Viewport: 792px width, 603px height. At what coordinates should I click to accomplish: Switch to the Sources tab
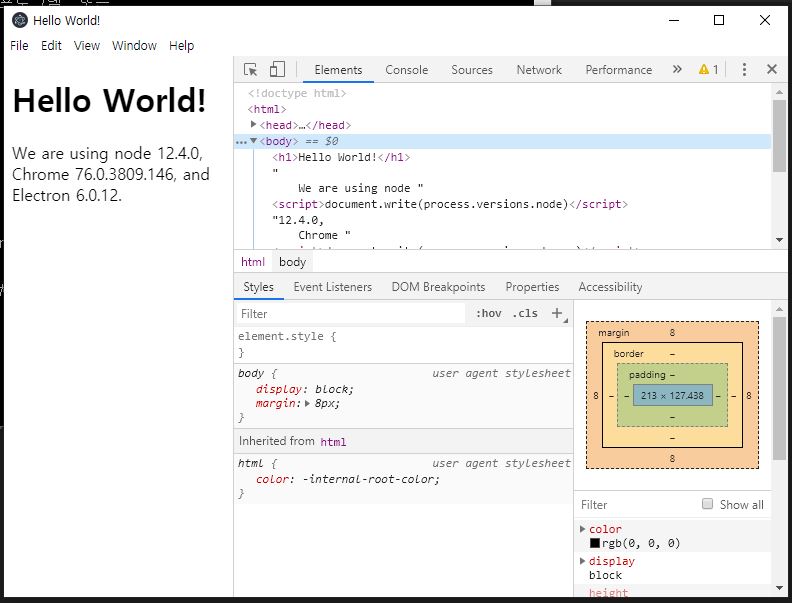(x=472, y=70)
